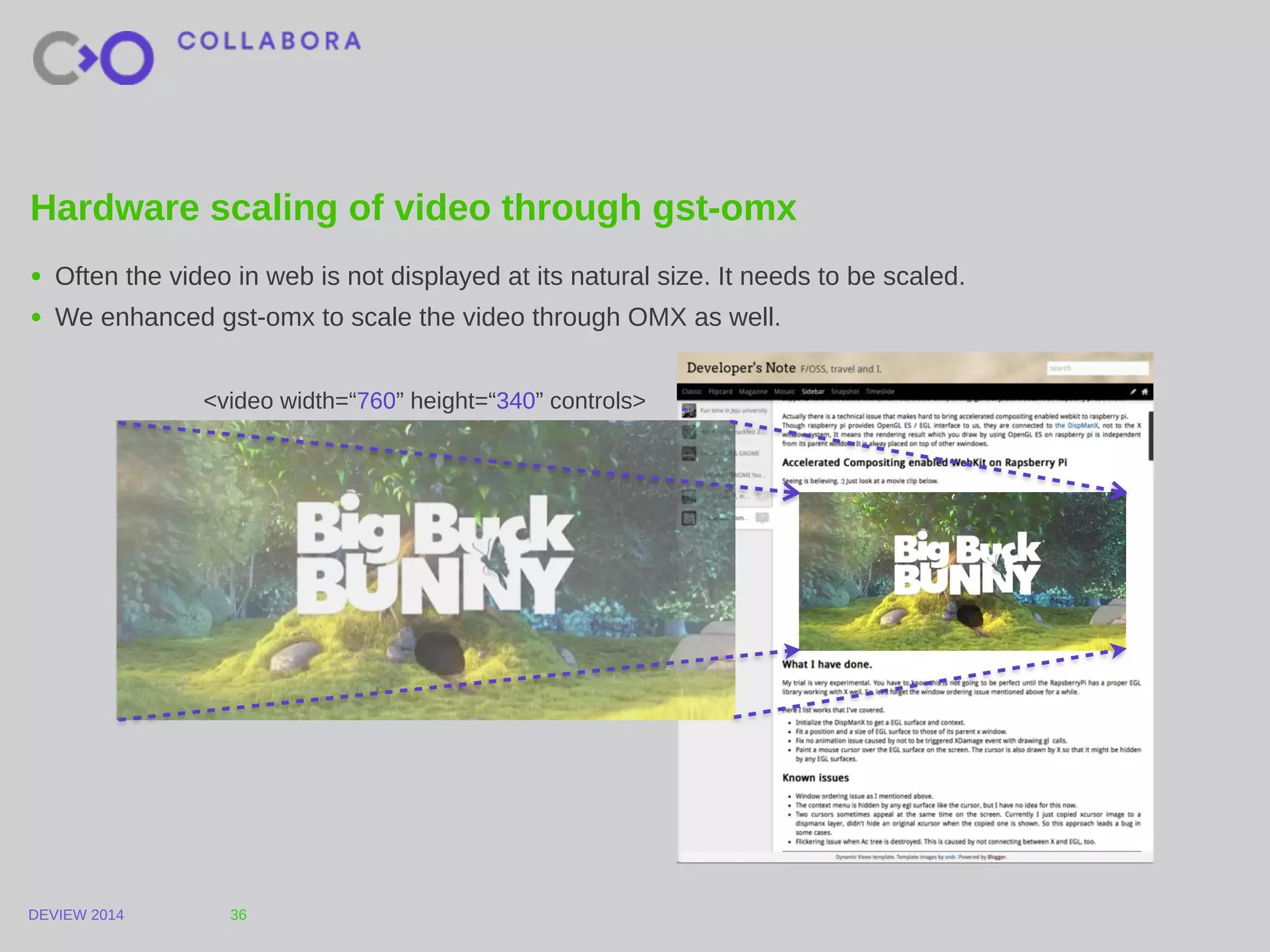Select the Sidebar view tab
Image resolution: width=1270 pixels, height=952 pixels.
(812, 392)
